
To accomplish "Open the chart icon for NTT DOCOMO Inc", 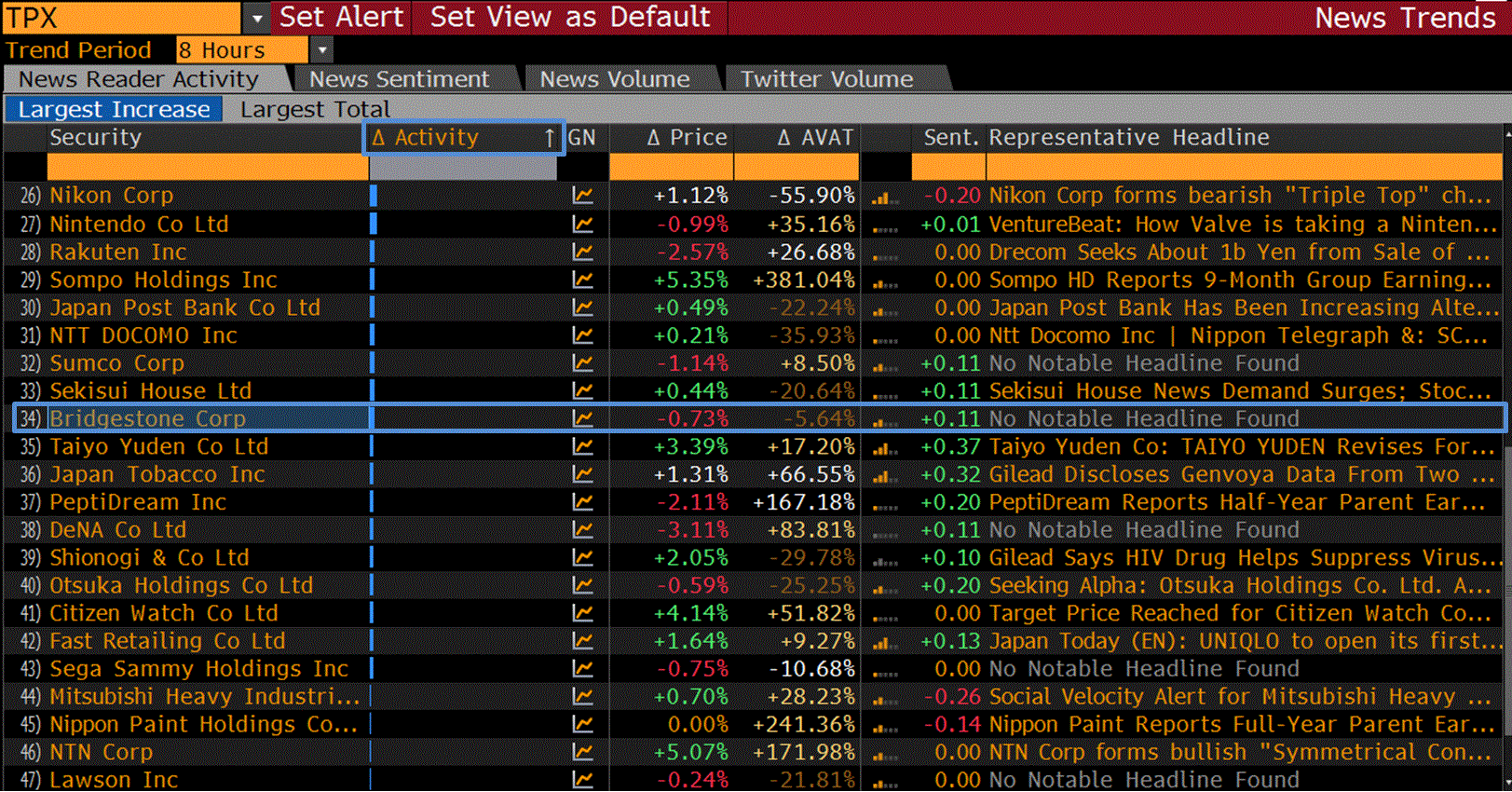I will 582,335.
